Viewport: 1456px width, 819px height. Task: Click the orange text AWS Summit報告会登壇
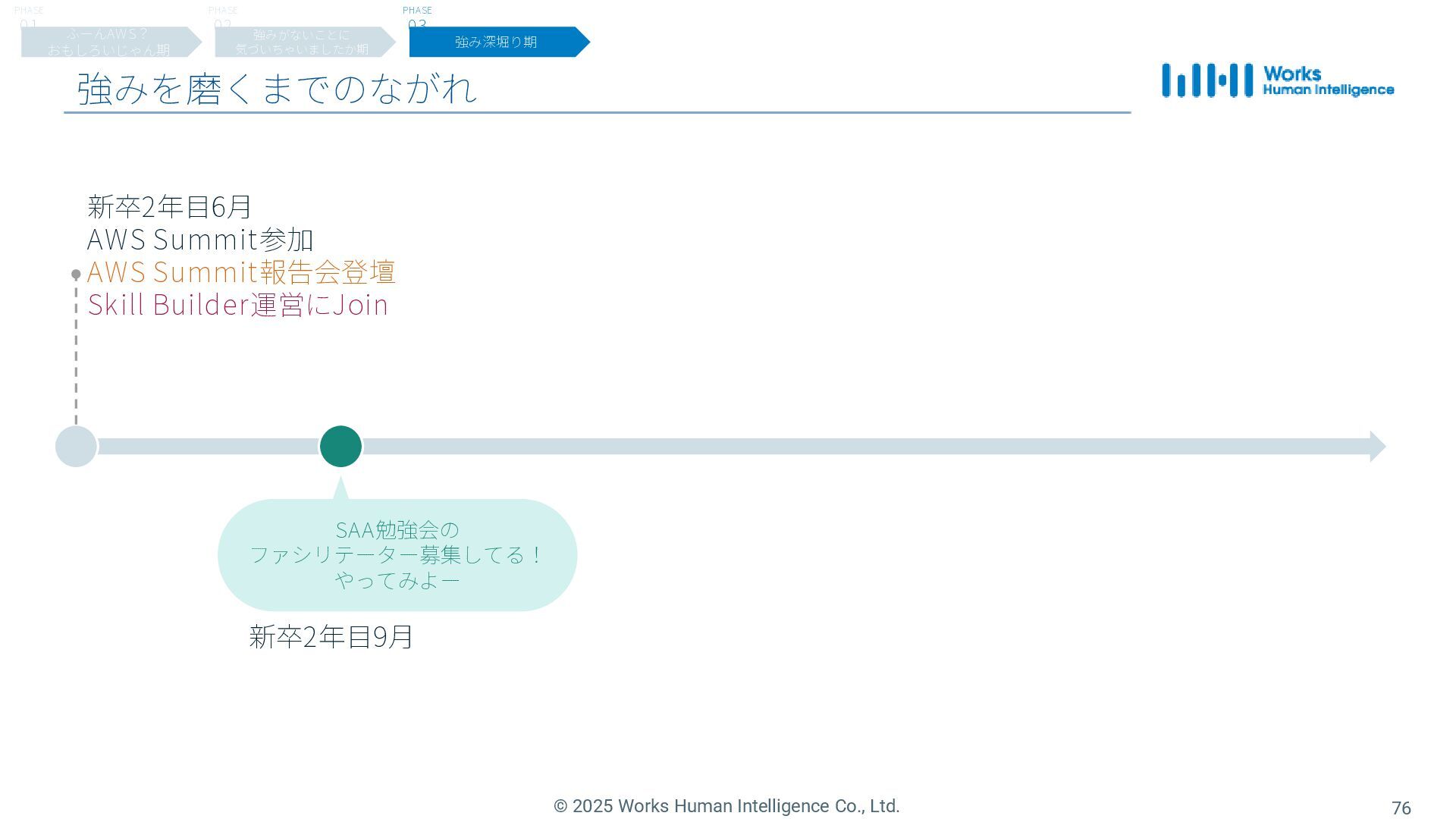click(241, 271)
